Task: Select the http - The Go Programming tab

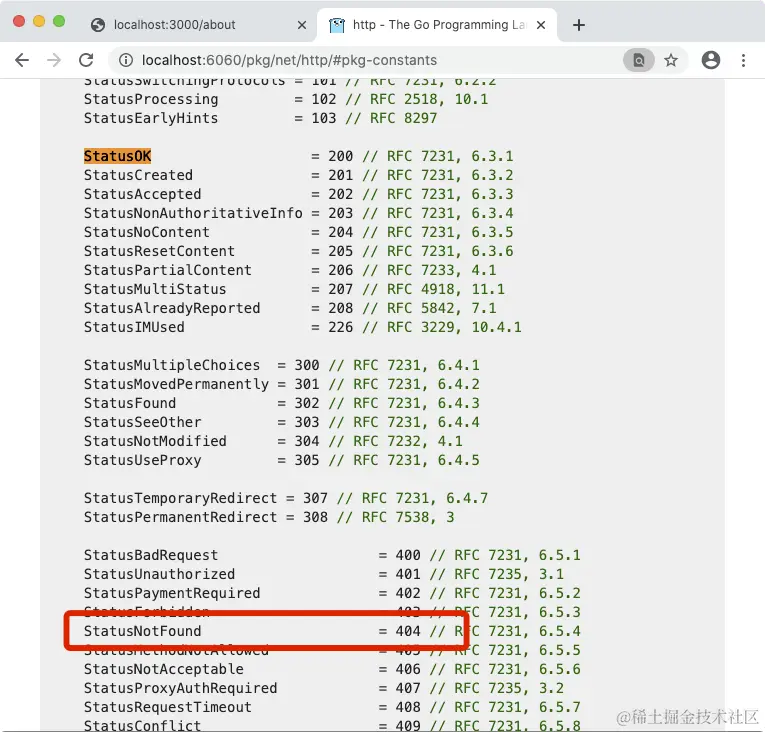Action: coord(437,25)
